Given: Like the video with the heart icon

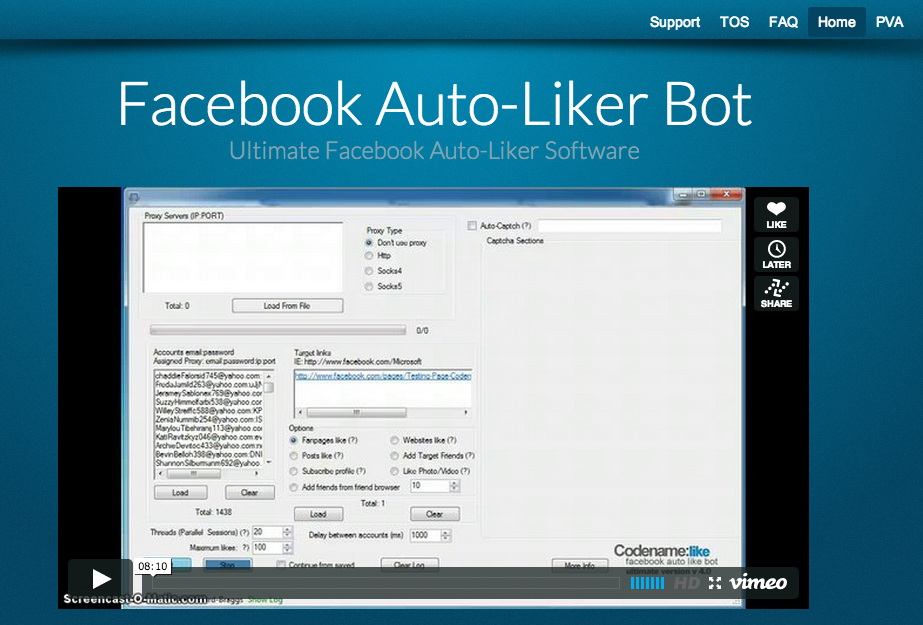Looking at the screenshot, I should point(776,214).
